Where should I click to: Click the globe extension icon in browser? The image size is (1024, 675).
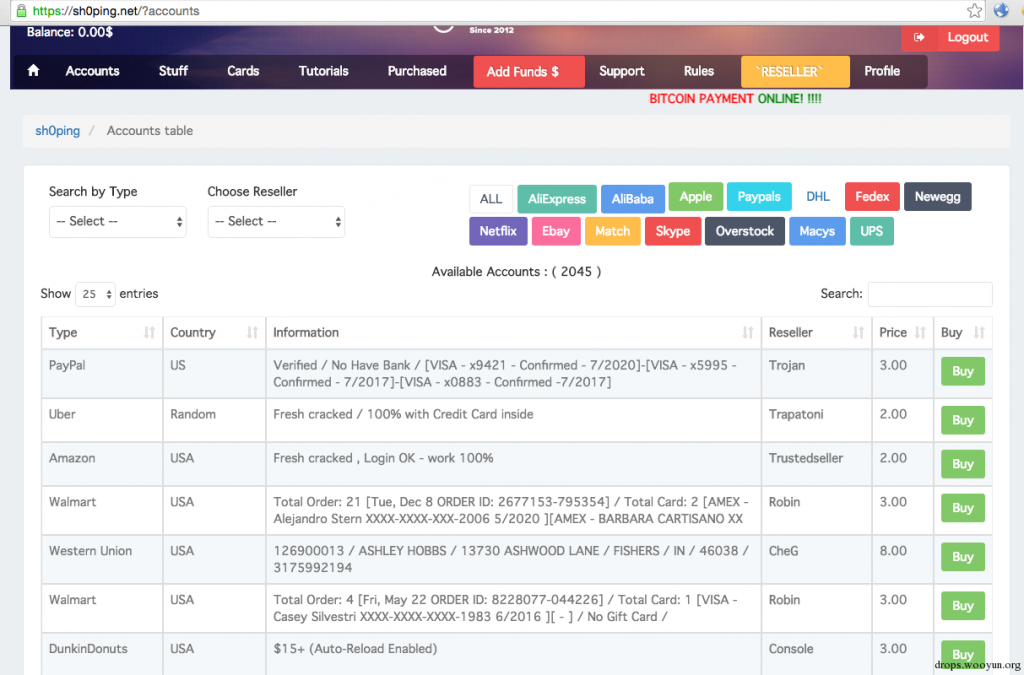pos(1001,11)
